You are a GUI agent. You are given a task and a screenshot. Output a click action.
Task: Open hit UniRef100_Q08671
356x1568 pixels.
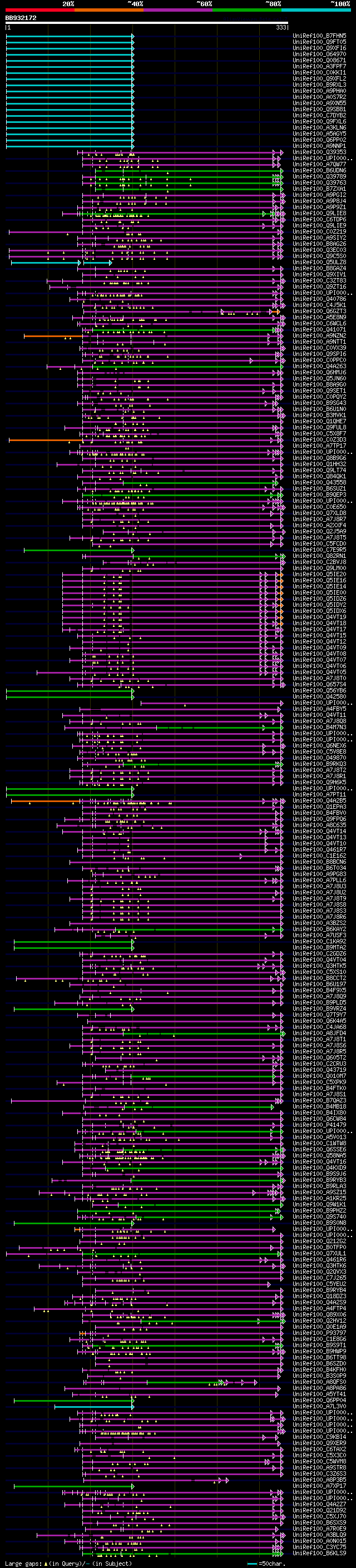click(x=319, y=60)
